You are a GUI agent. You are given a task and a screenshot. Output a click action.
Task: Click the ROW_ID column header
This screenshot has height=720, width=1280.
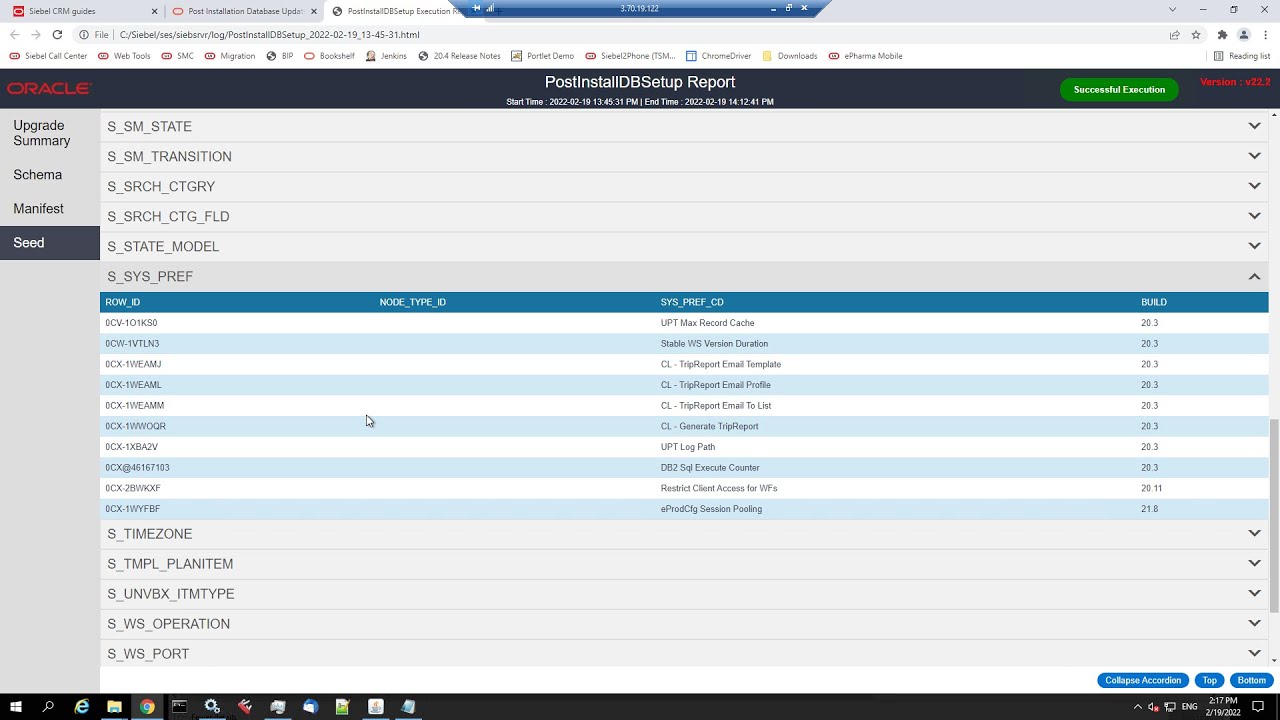(x=123, y=302)
